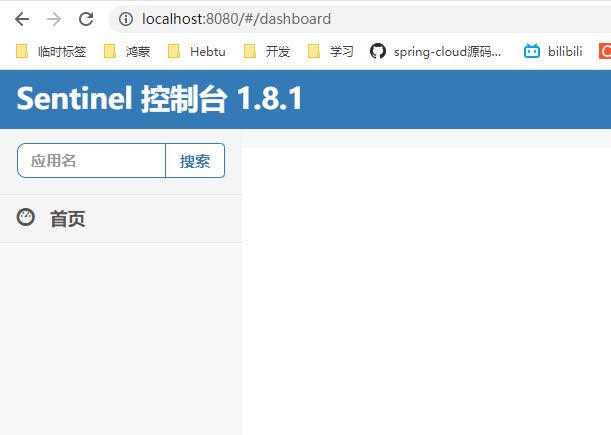Click the browser forward arrow

(x=54, y=19)
